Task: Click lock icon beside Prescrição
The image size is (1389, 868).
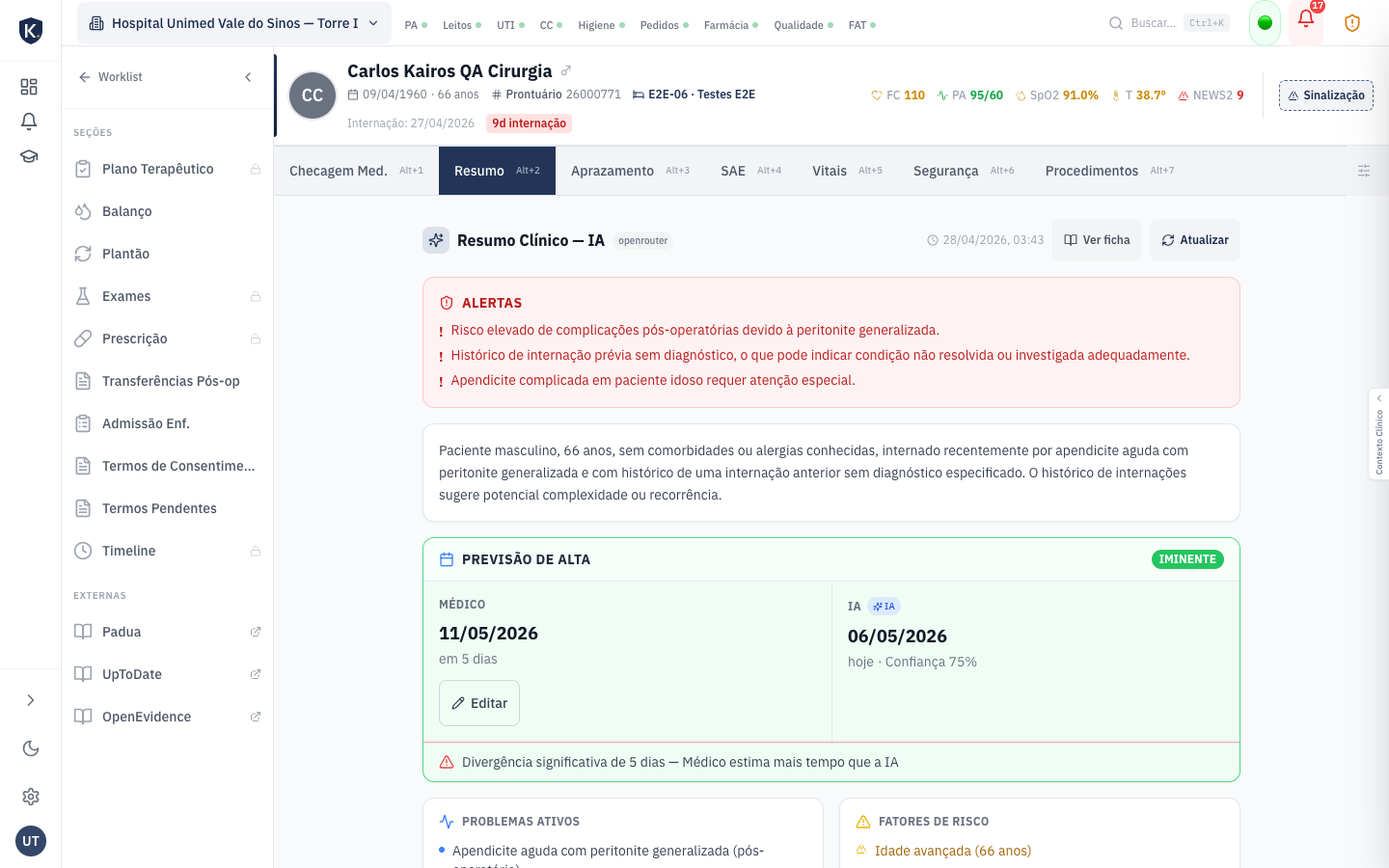Action: pos(256,339)
